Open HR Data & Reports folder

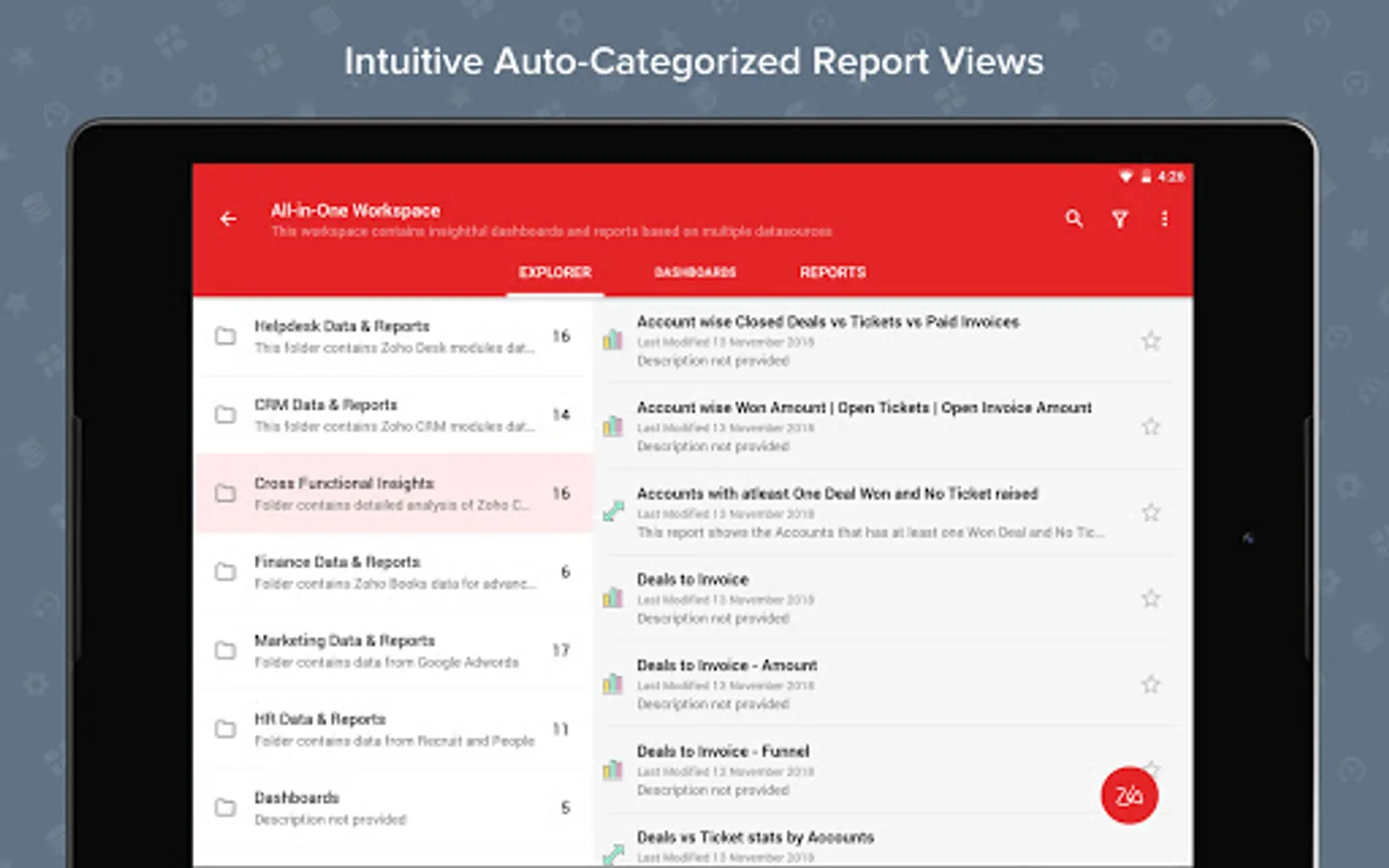(394, 729)
